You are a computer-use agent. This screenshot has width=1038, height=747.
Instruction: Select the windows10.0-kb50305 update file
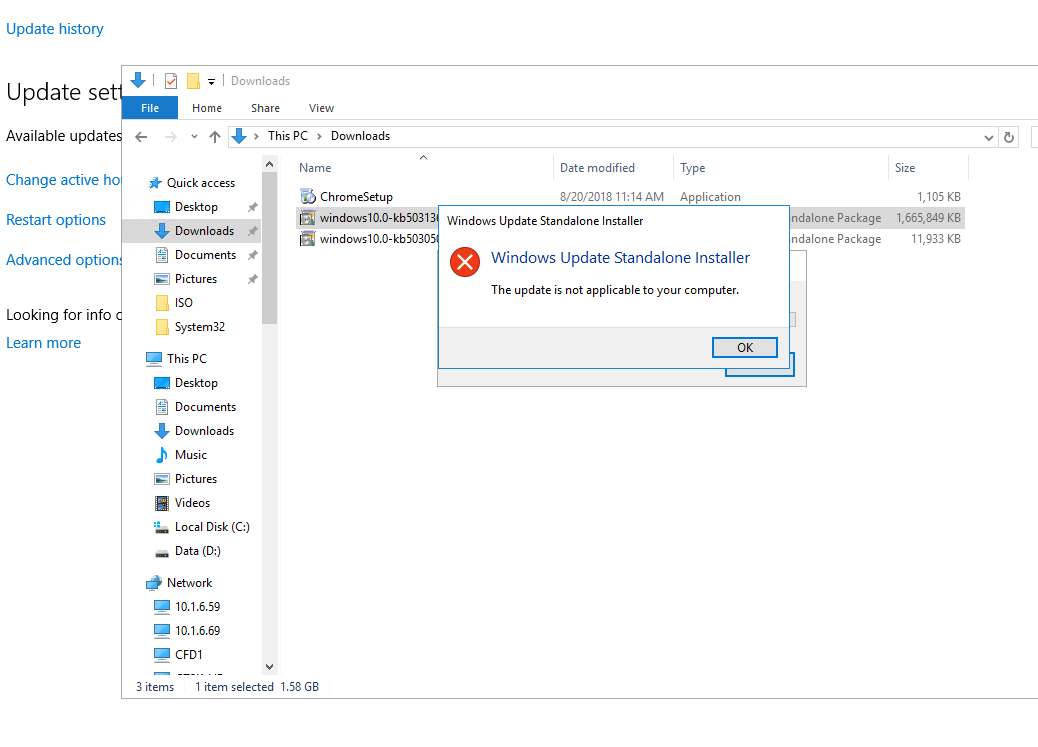378,239
